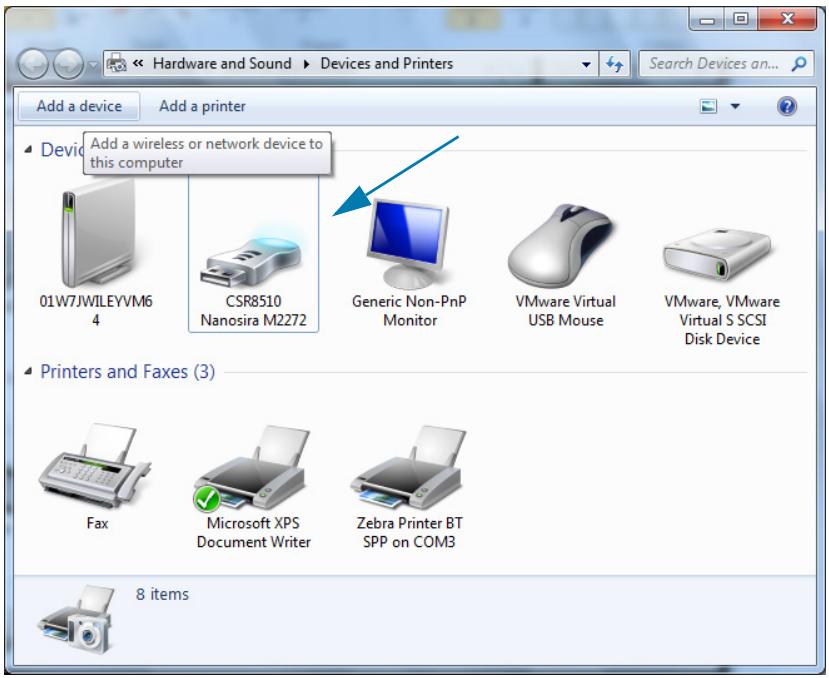Go forward with the Forward arrow button

69,64
